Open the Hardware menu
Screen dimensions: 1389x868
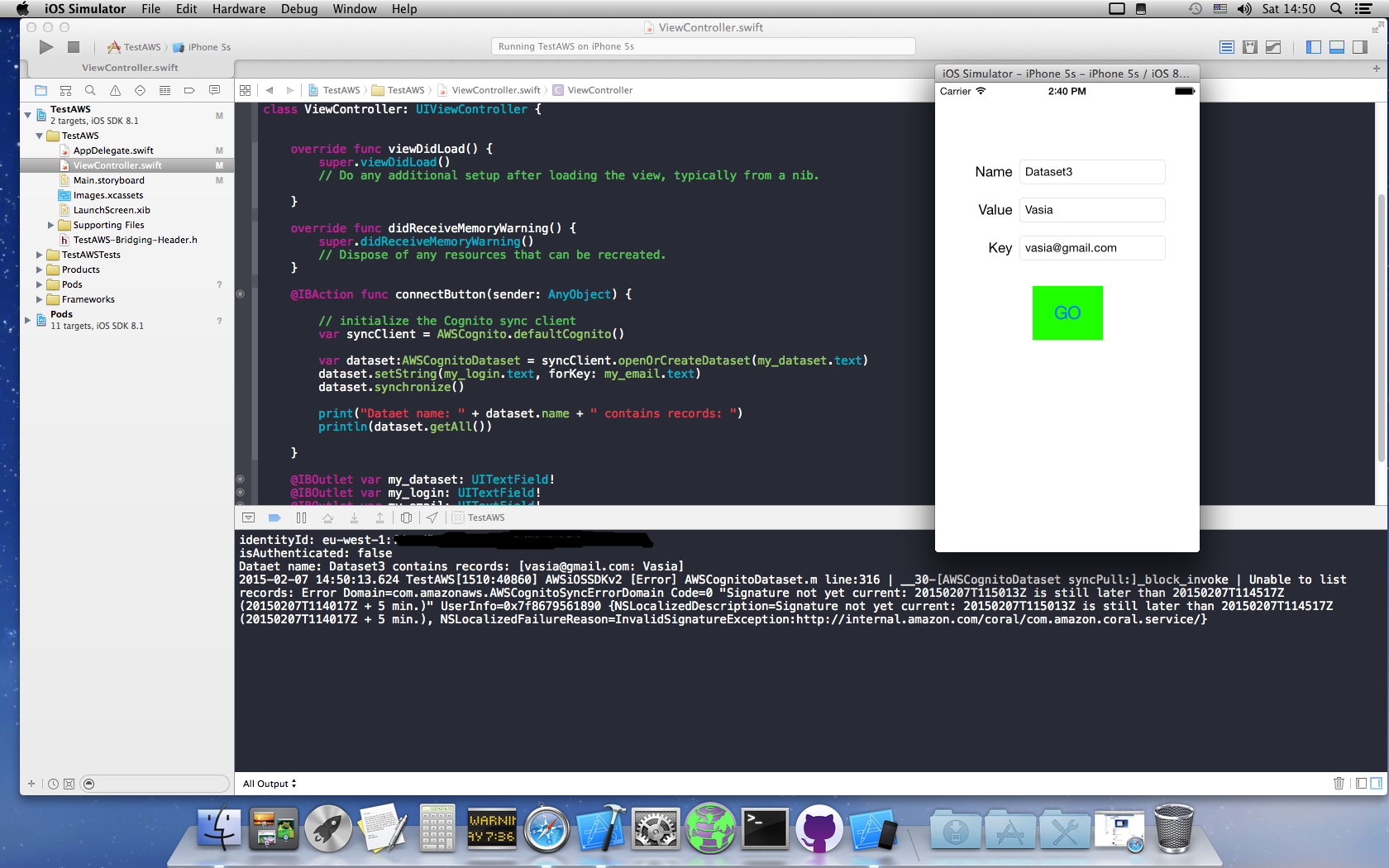coord(239,9)
